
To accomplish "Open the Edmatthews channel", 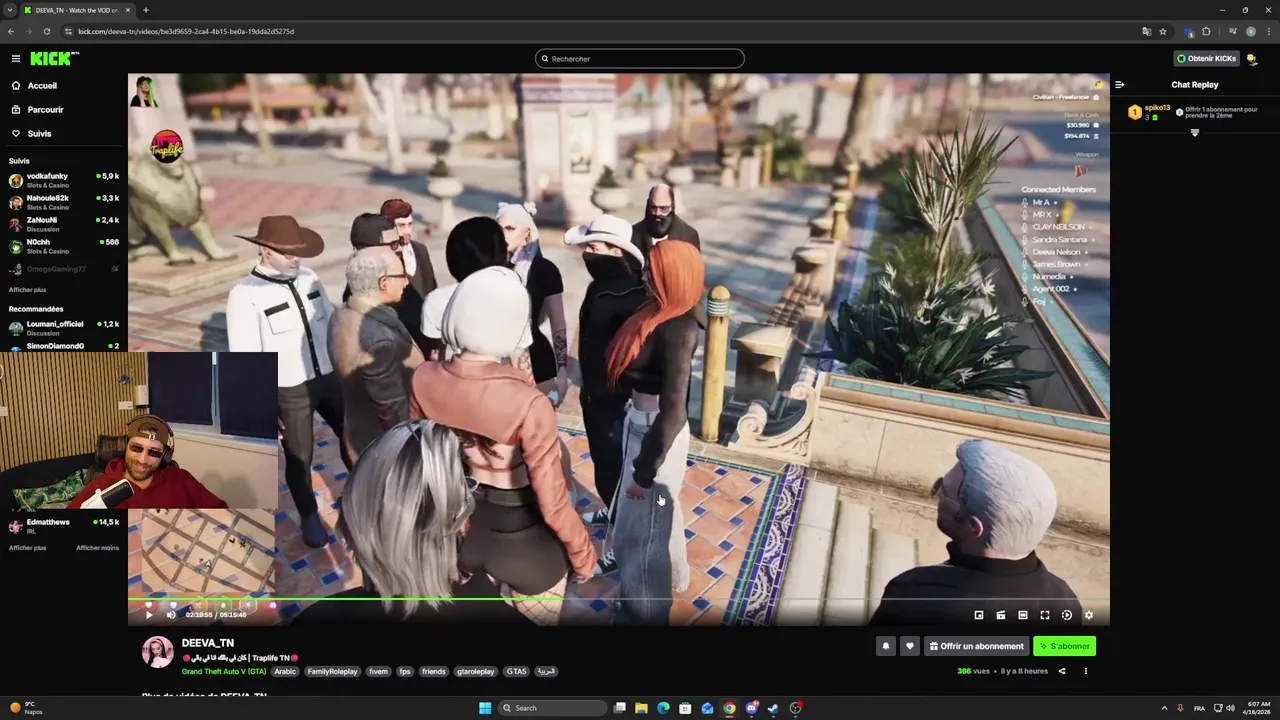I will pyautogui.click(x=64, y=526).
